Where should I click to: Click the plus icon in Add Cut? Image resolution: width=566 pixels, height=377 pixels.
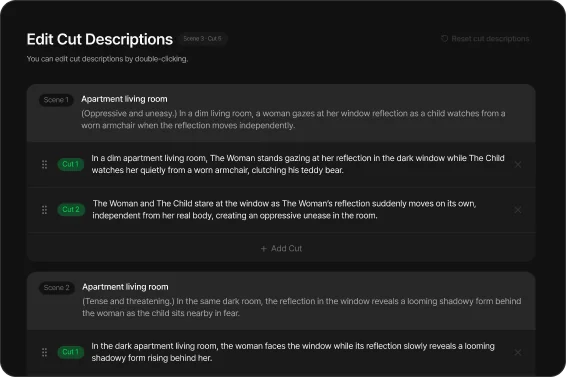click(x=264, y=248)
